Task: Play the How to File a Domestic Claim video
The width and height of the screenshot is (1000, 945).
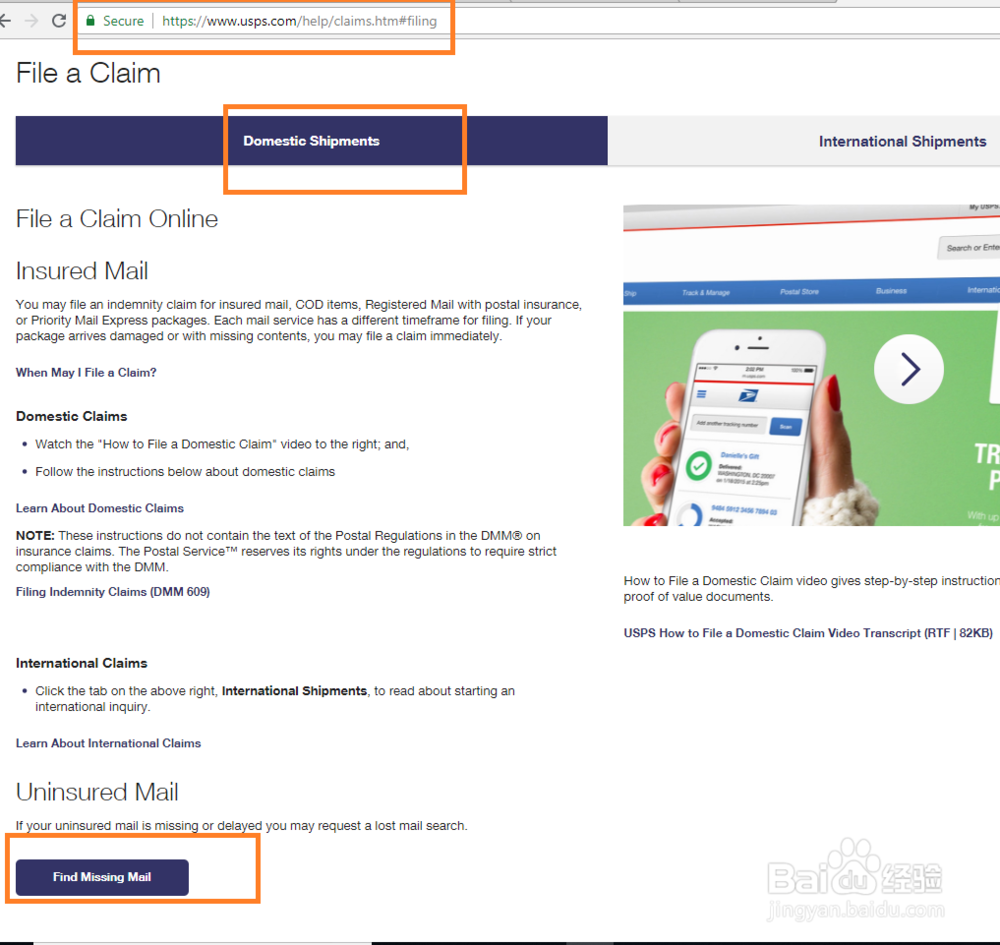Action: (x=908, y=369)
